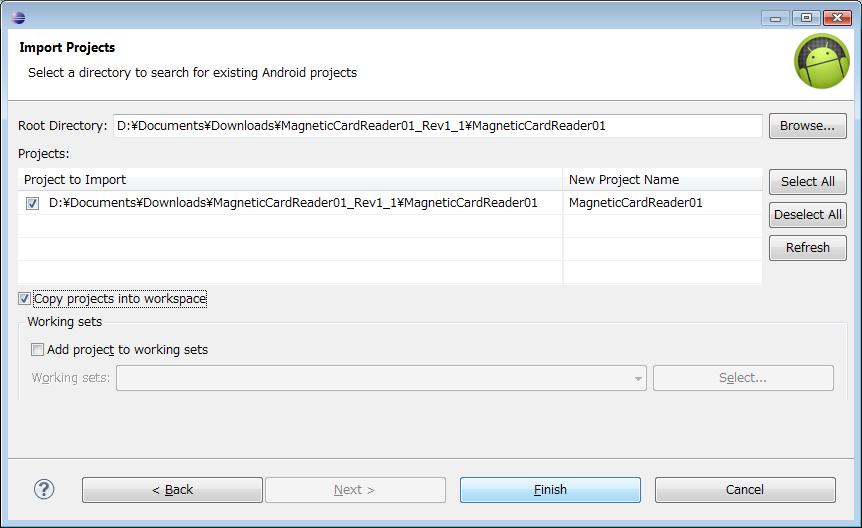Viewport: 862px width, 528px height.
Task: Uncheck MagneticCardReader01 project import checkbox
Action: [x=32, y=204]
